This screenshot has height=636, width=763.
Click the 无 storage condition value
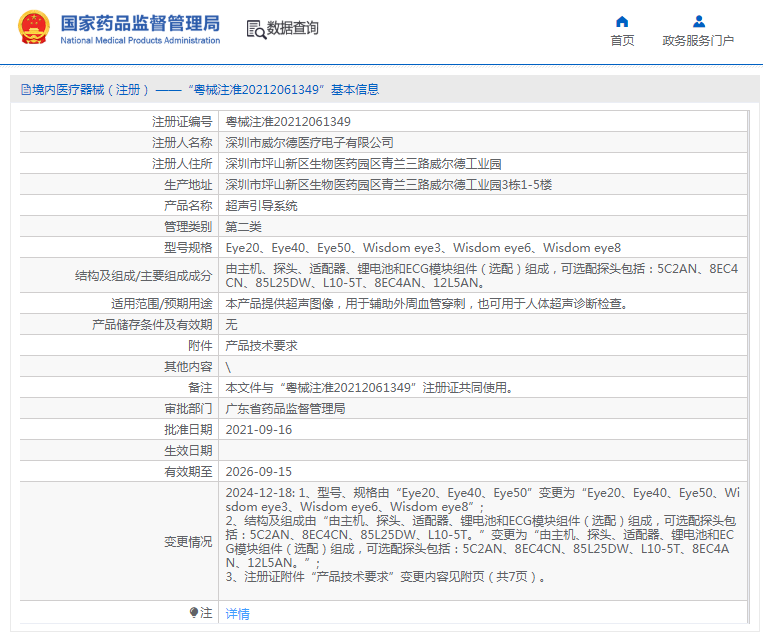tap(232, 325)
